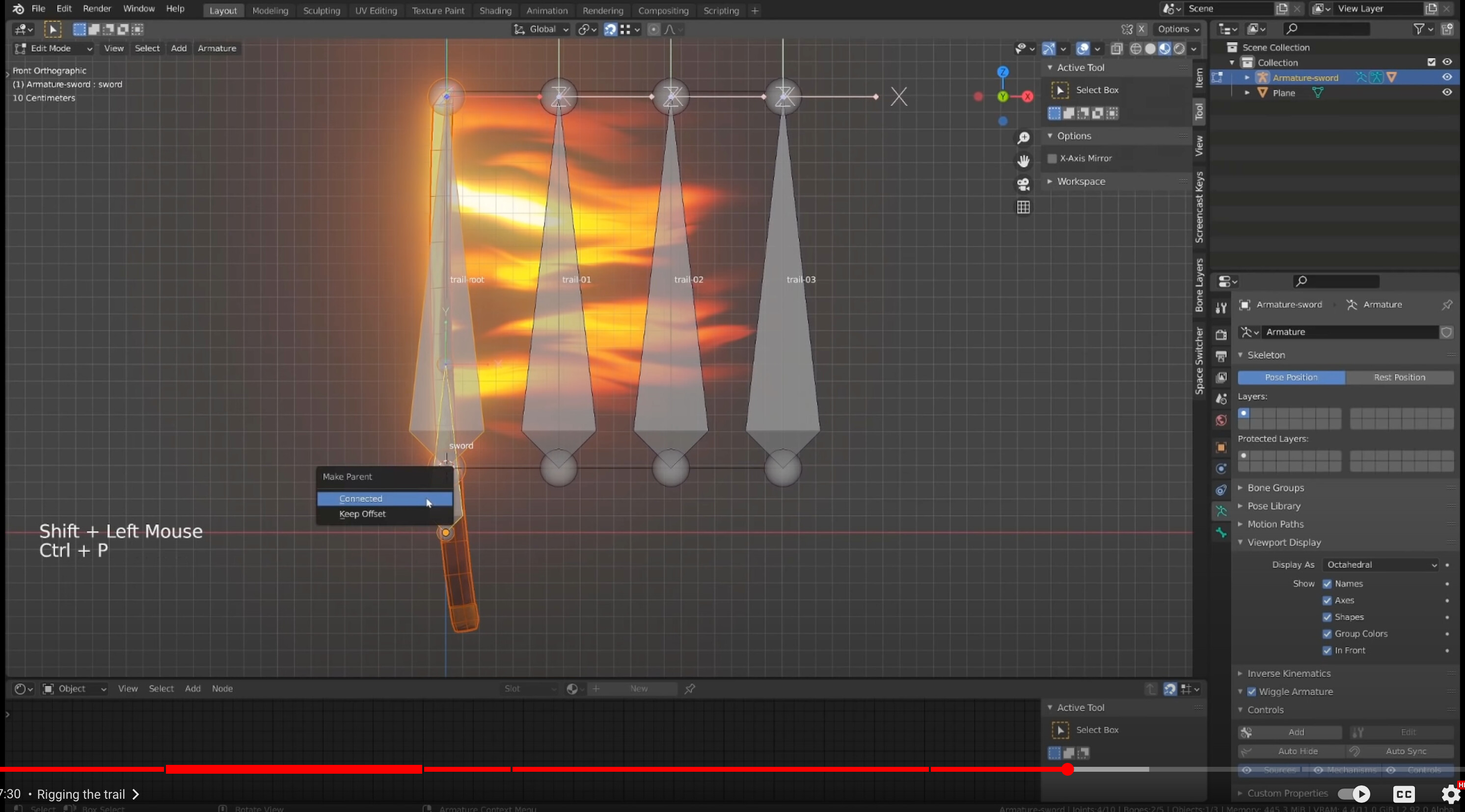Click the Rest Position button
This screenshot has height=812, width=1465.
point(1400,378)
